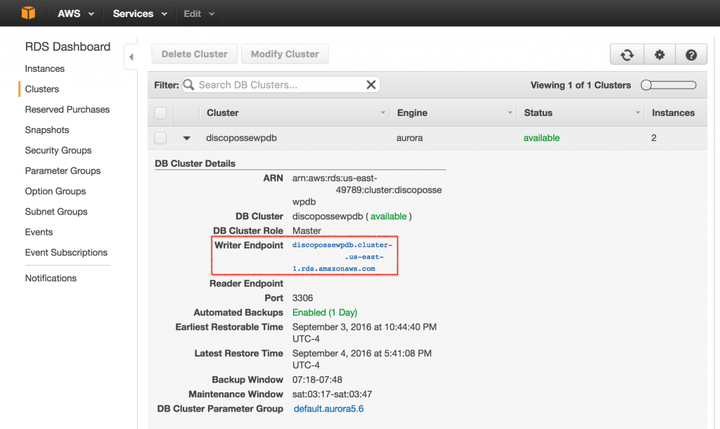This screenshot has width=720, height=429.
Task: Click the Port value 3306
Action: pyautogui.click(x=303, y=298)
